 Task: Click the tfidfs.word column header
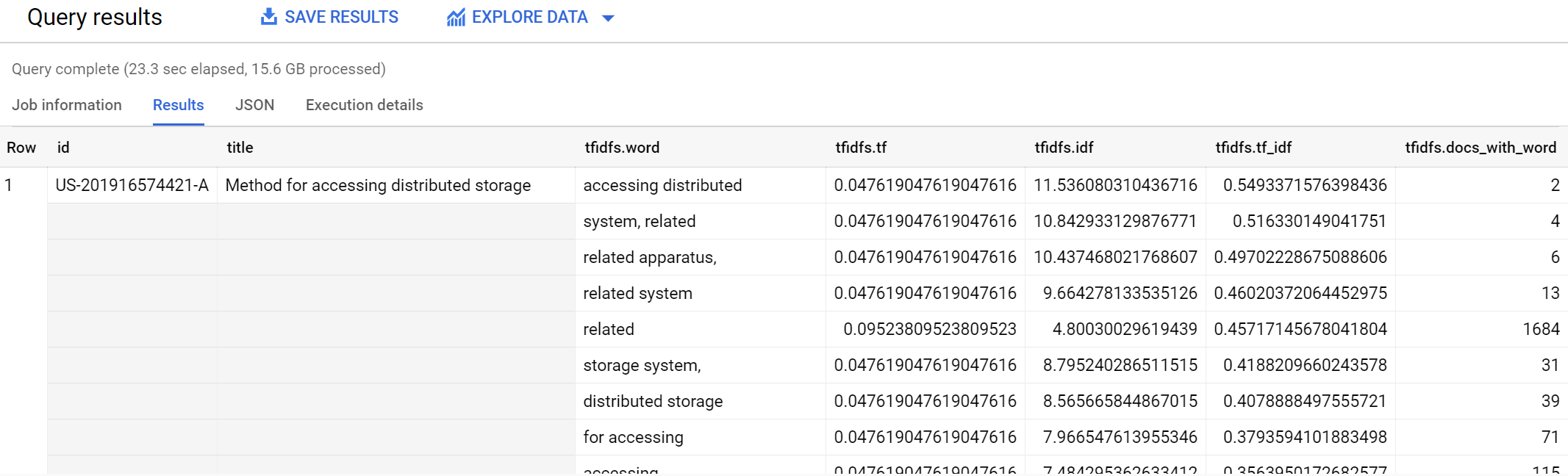pyautogui.click(x=622, y=148)
